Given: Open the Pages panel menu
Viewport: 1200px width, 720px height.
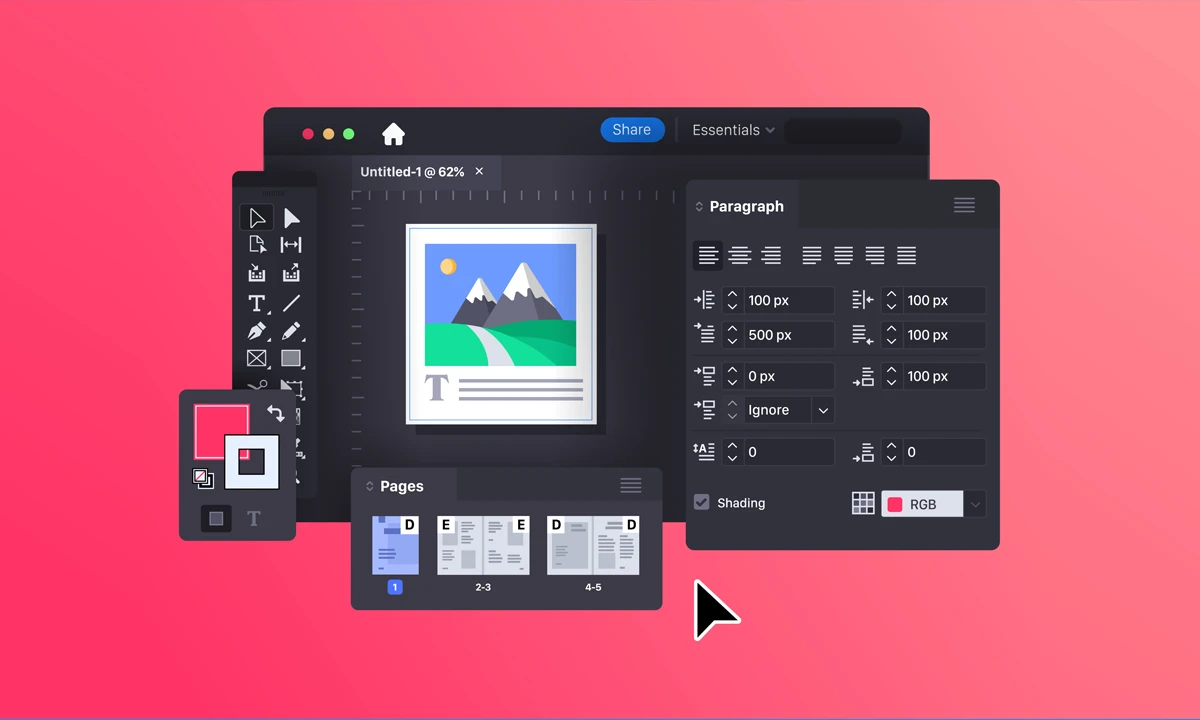Looking at the screenshot, I should tap(630, 486).
